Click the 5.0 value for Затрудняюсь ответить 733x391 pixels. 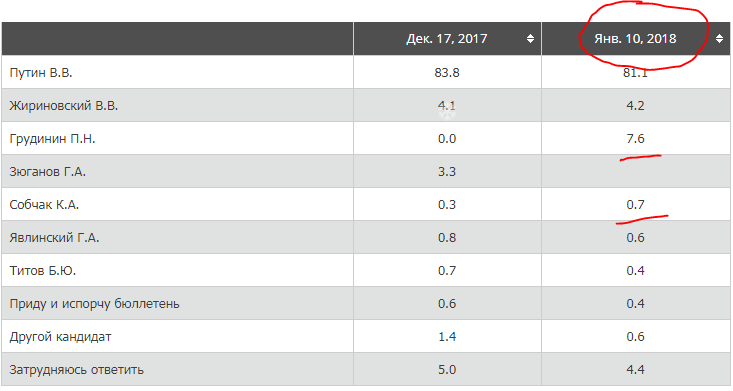[447, 370]
